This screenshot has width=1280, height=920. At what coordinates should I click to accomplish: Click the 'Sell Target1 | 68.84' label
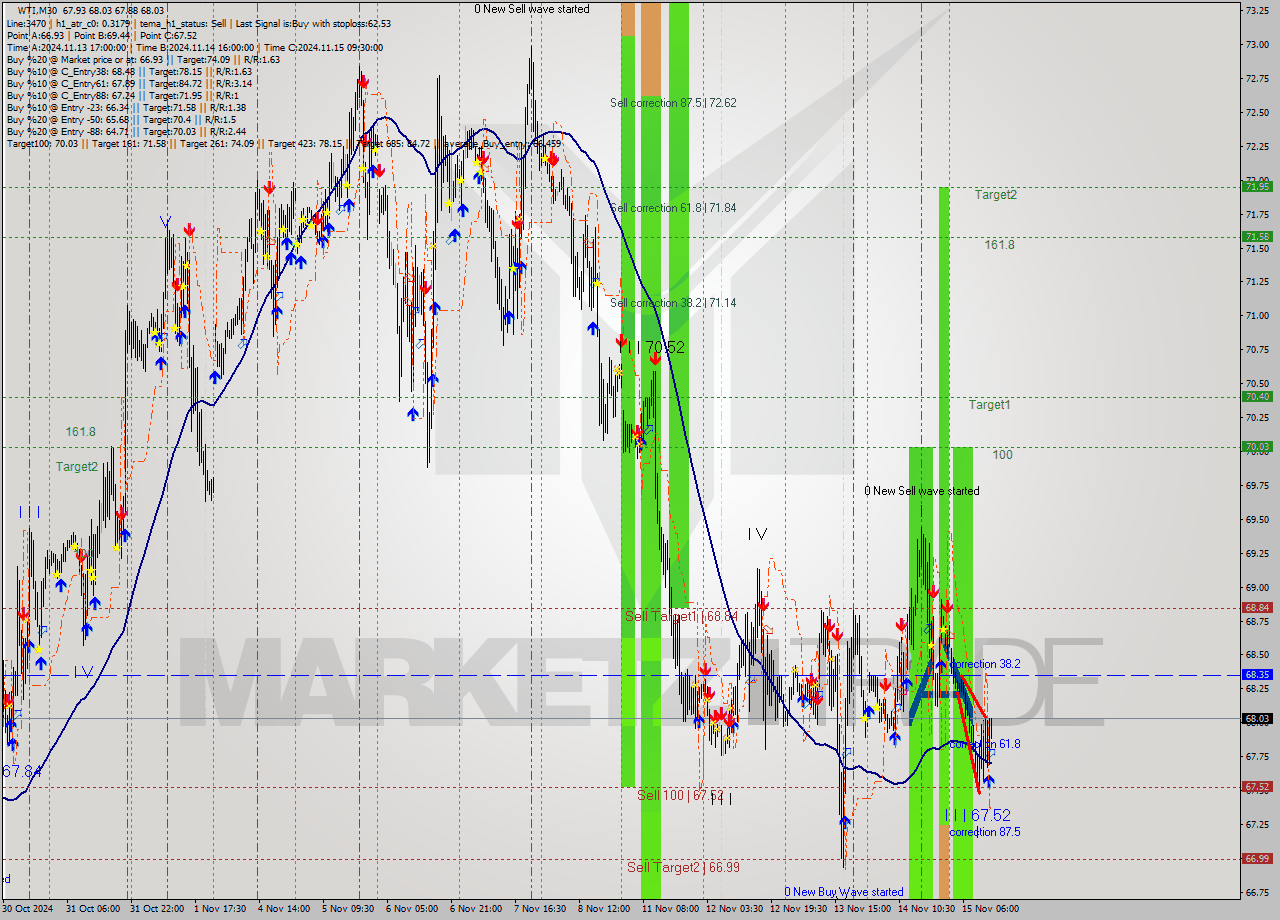(681, 616)
